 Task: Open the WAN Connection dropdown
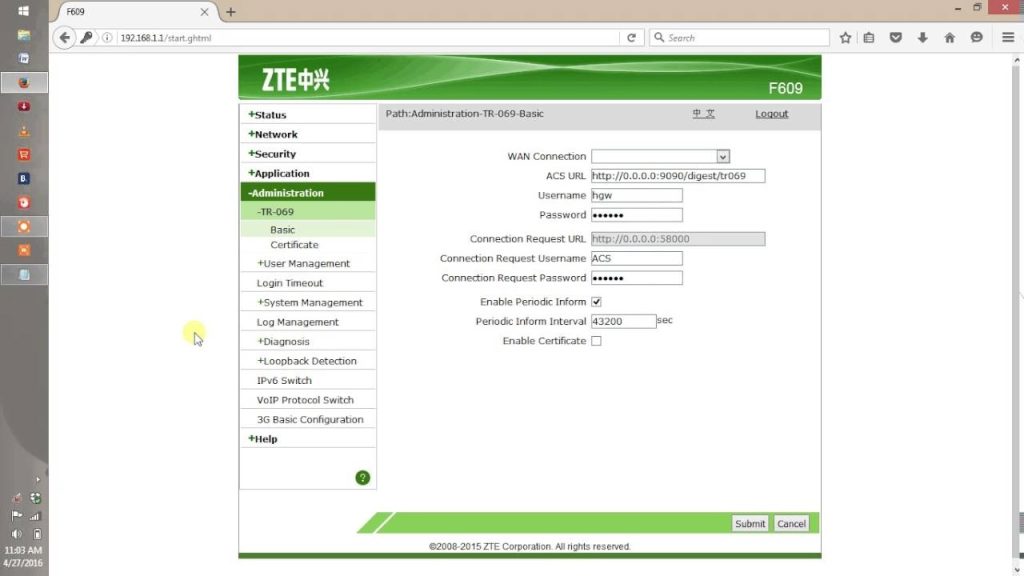pos(723,156)
